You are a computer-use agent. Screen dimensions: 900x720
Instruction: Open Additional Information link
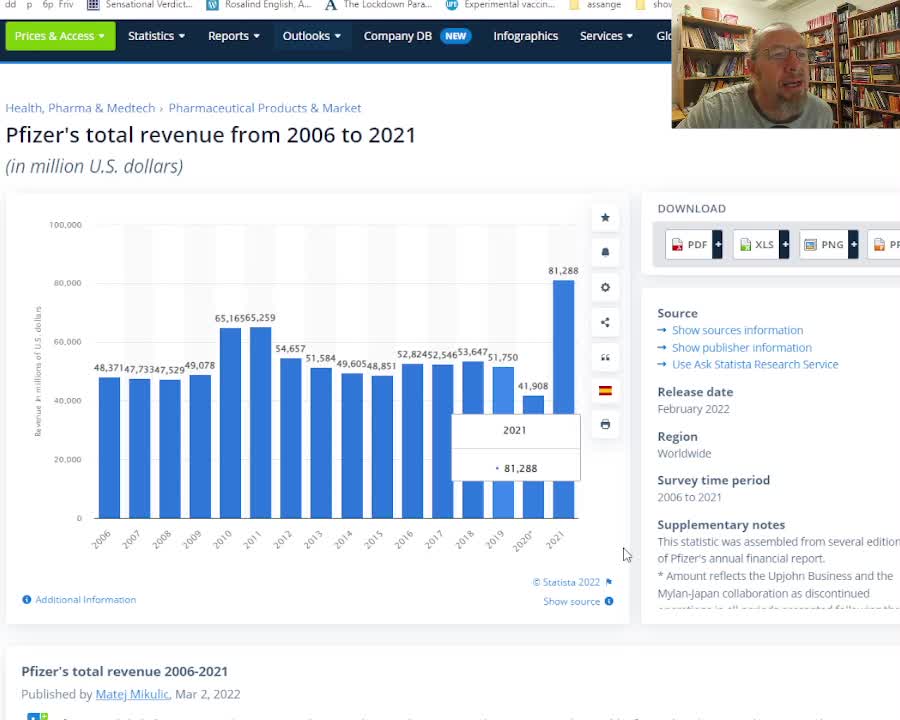point(86,599)
